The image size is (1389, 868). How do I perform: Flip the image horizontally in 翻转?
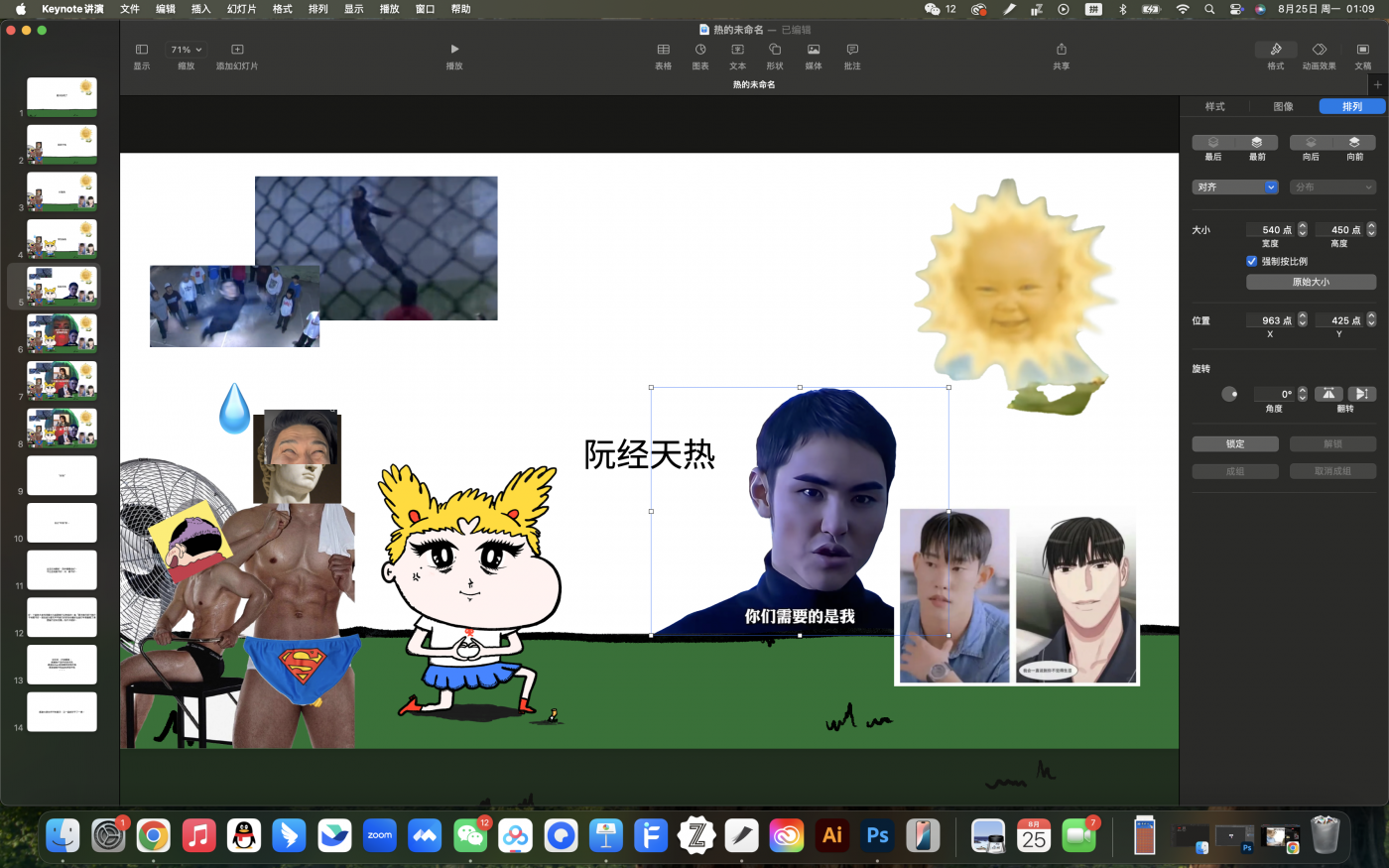pos(1328,394)
